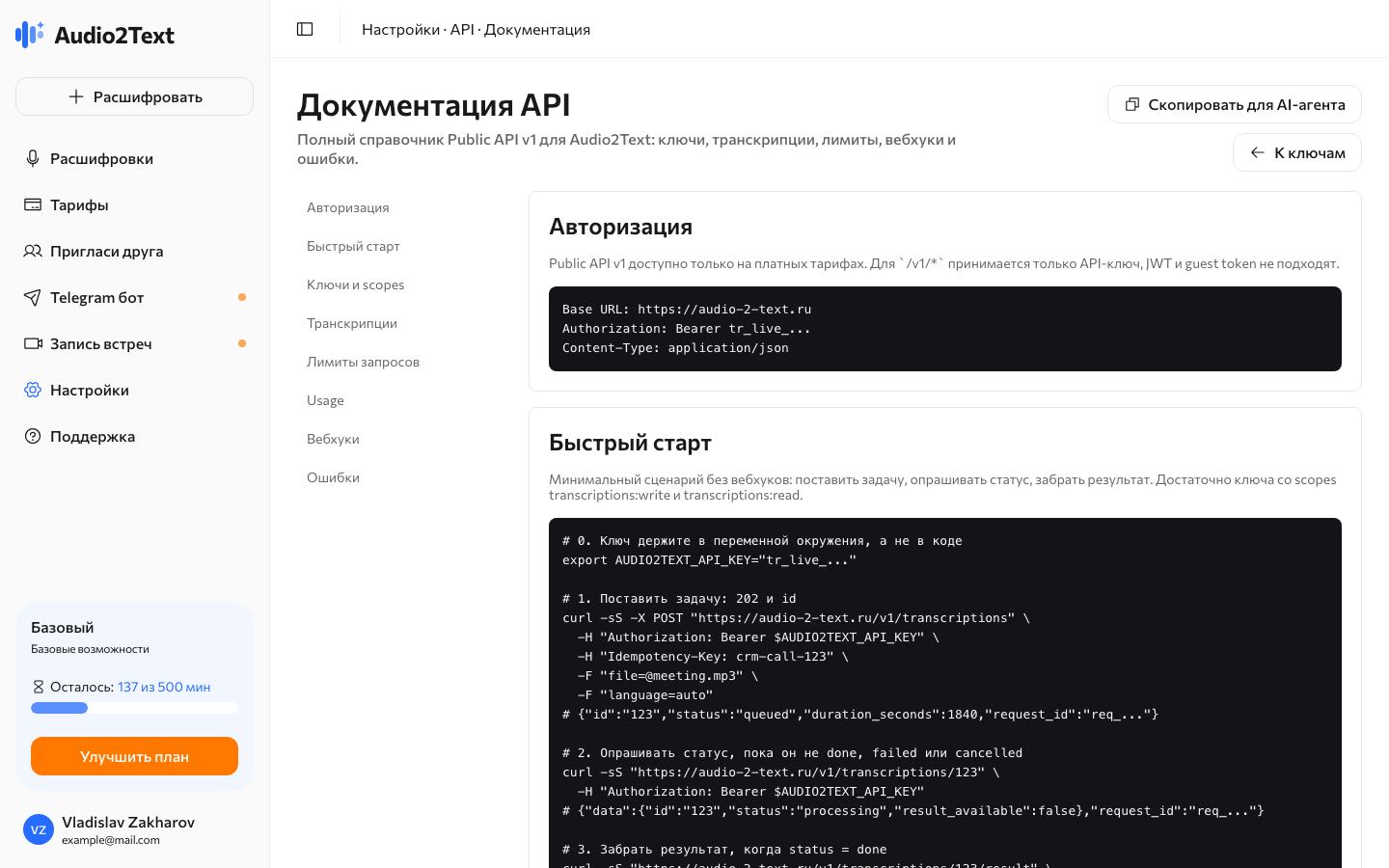This screenshot has width=1389, height=868.
Task: Open Пригласи друга page
Action: click(134, 251)
